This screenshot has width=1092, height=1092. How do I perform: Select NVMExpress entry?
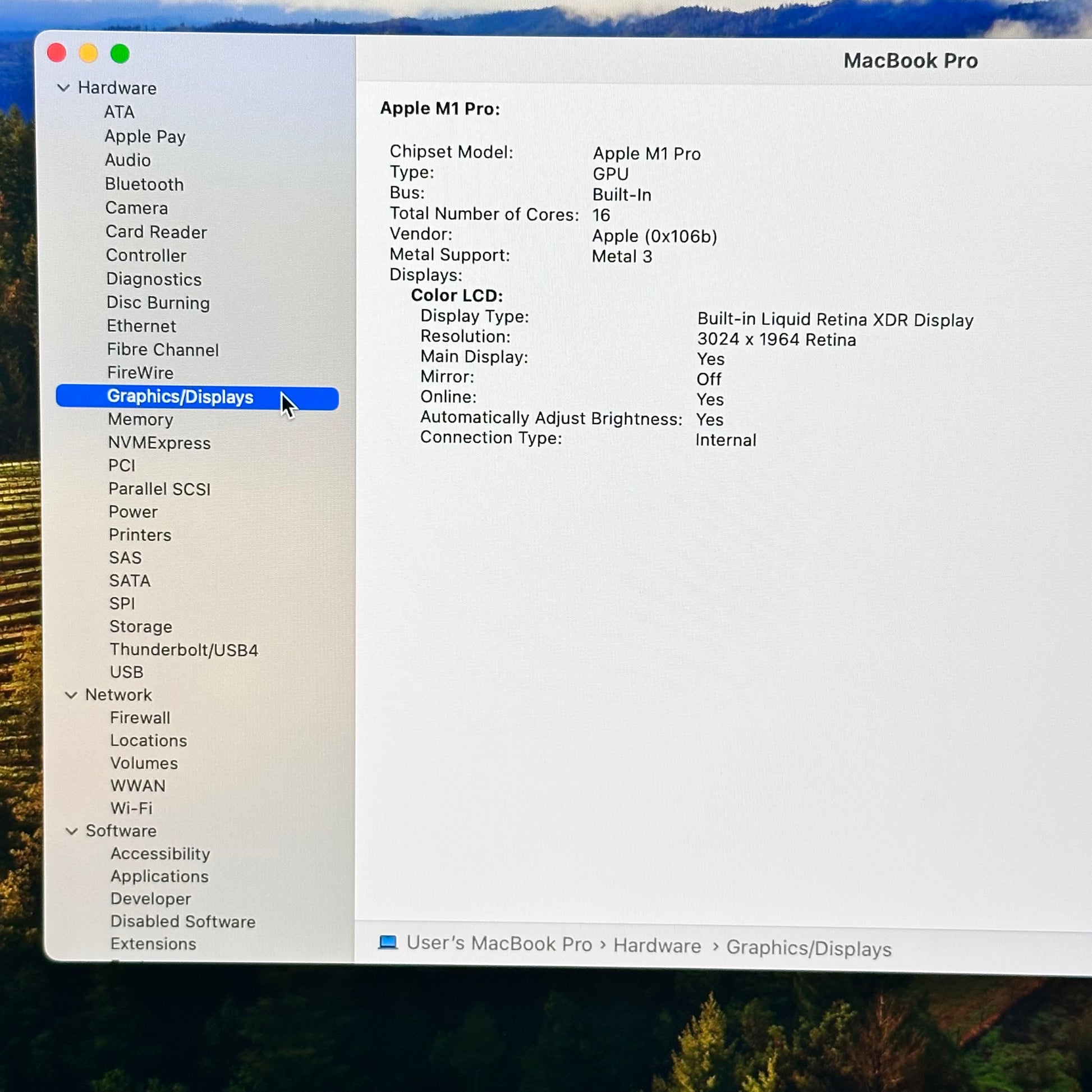coord(159,443)
